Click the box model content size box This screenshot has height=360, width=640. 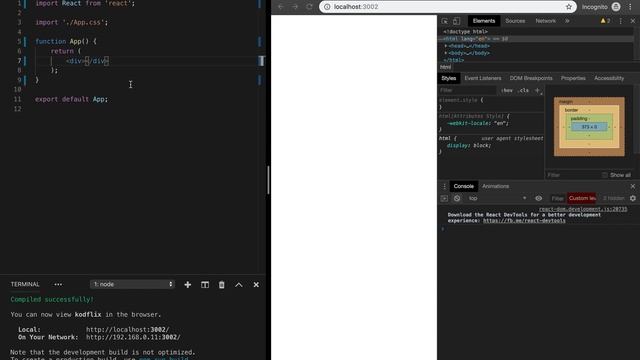[x=589, y=127]
